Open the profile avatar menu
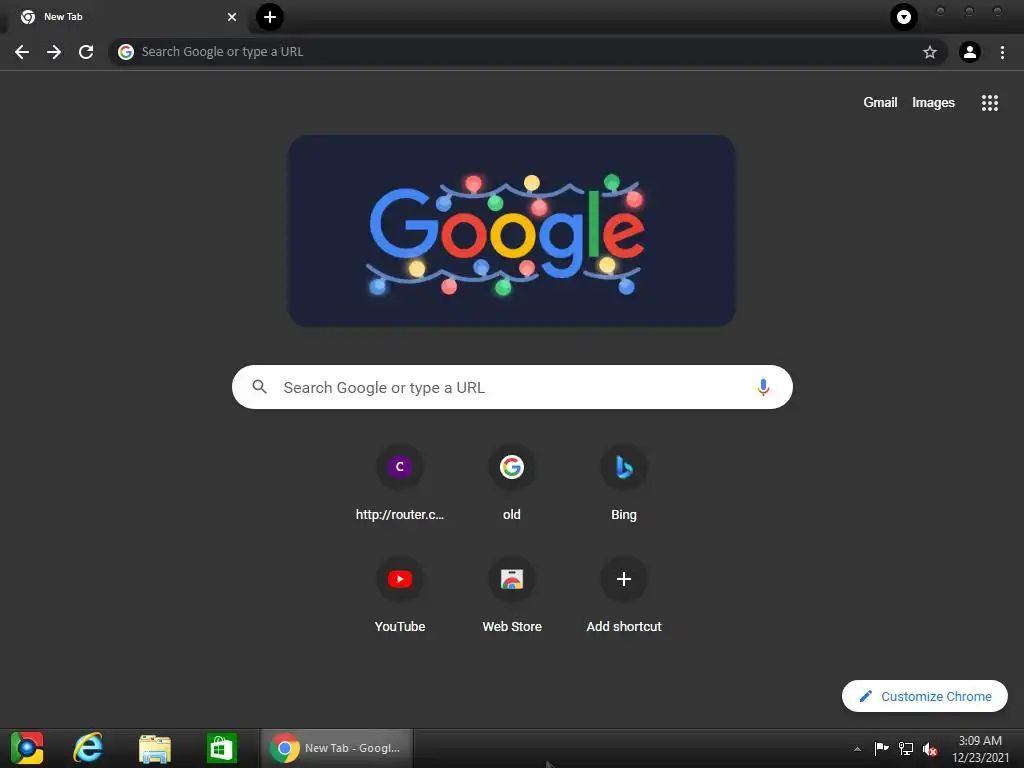This screenshot has height=768, width=1024. [969, 52]
